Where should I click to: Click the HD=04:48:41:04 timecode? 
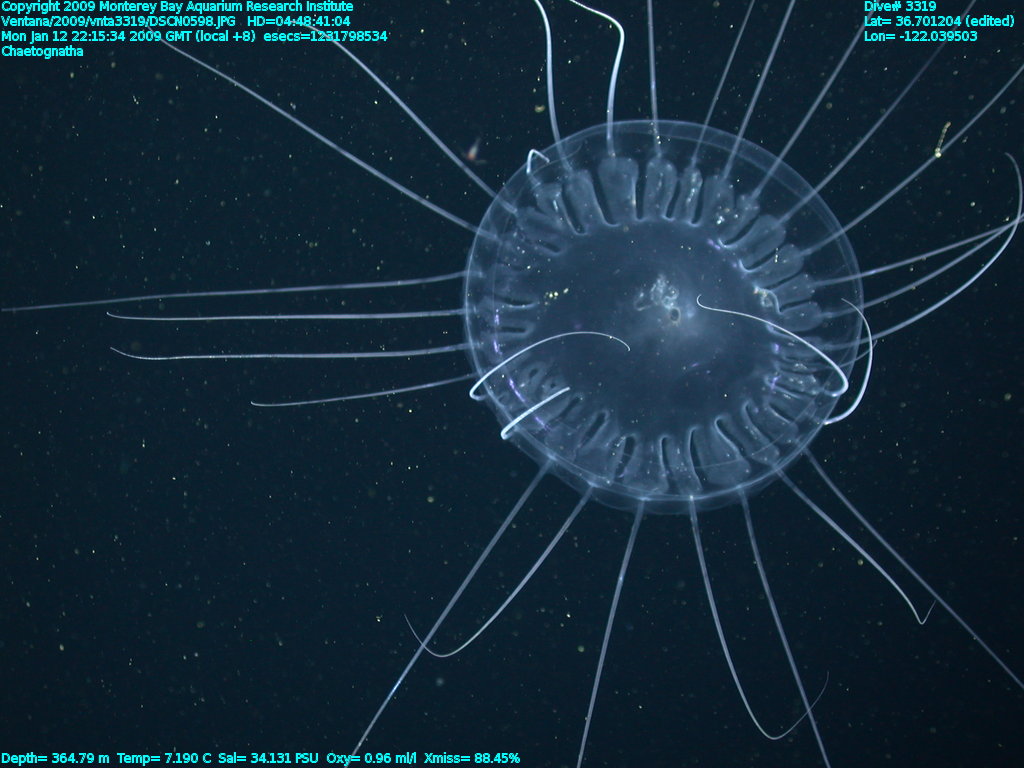tap(298, 22)
